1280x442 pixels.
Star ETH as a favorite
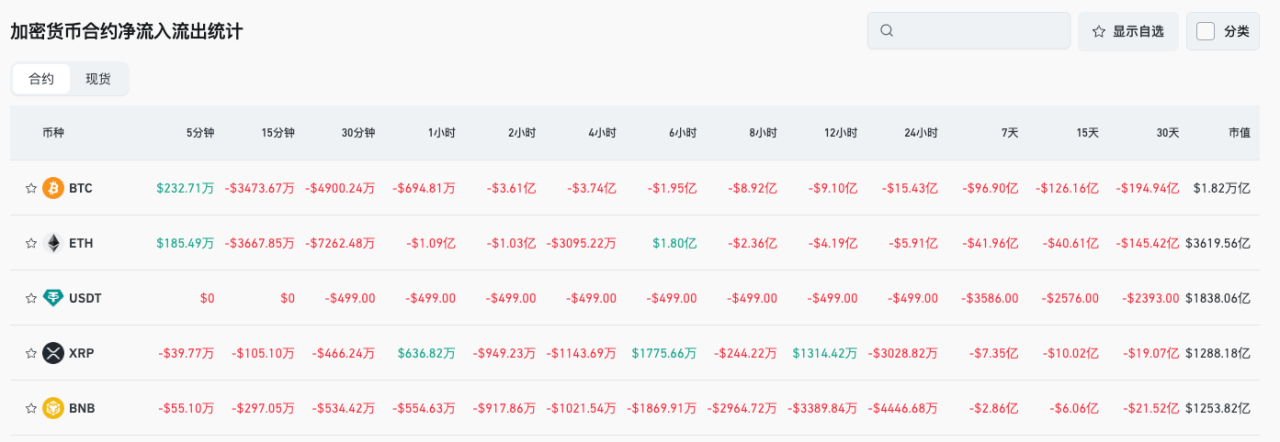[30, 243]
